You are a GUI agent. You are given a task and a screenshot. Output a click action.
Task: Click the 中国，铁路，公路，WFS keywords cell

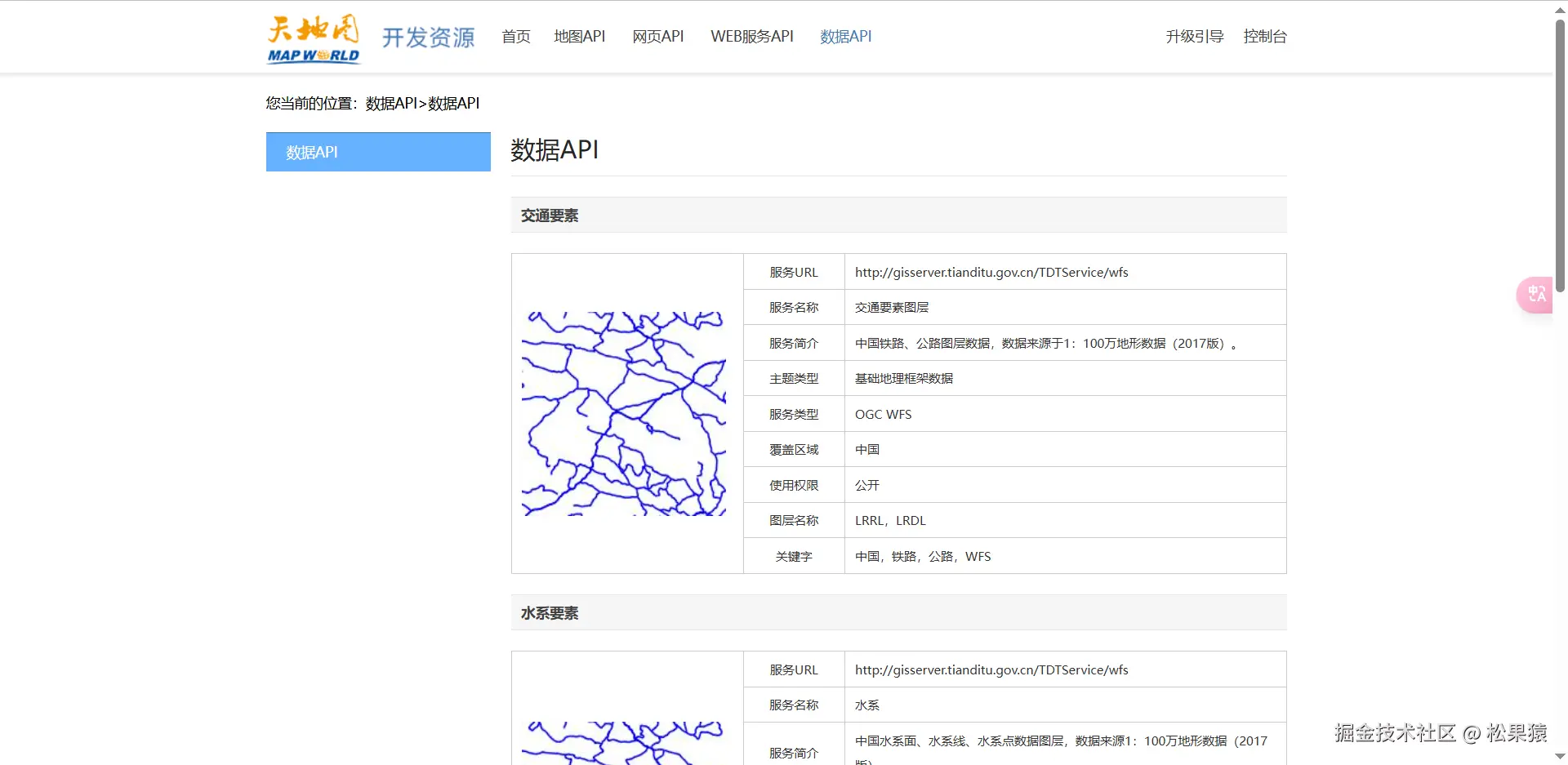[1065, 557]
